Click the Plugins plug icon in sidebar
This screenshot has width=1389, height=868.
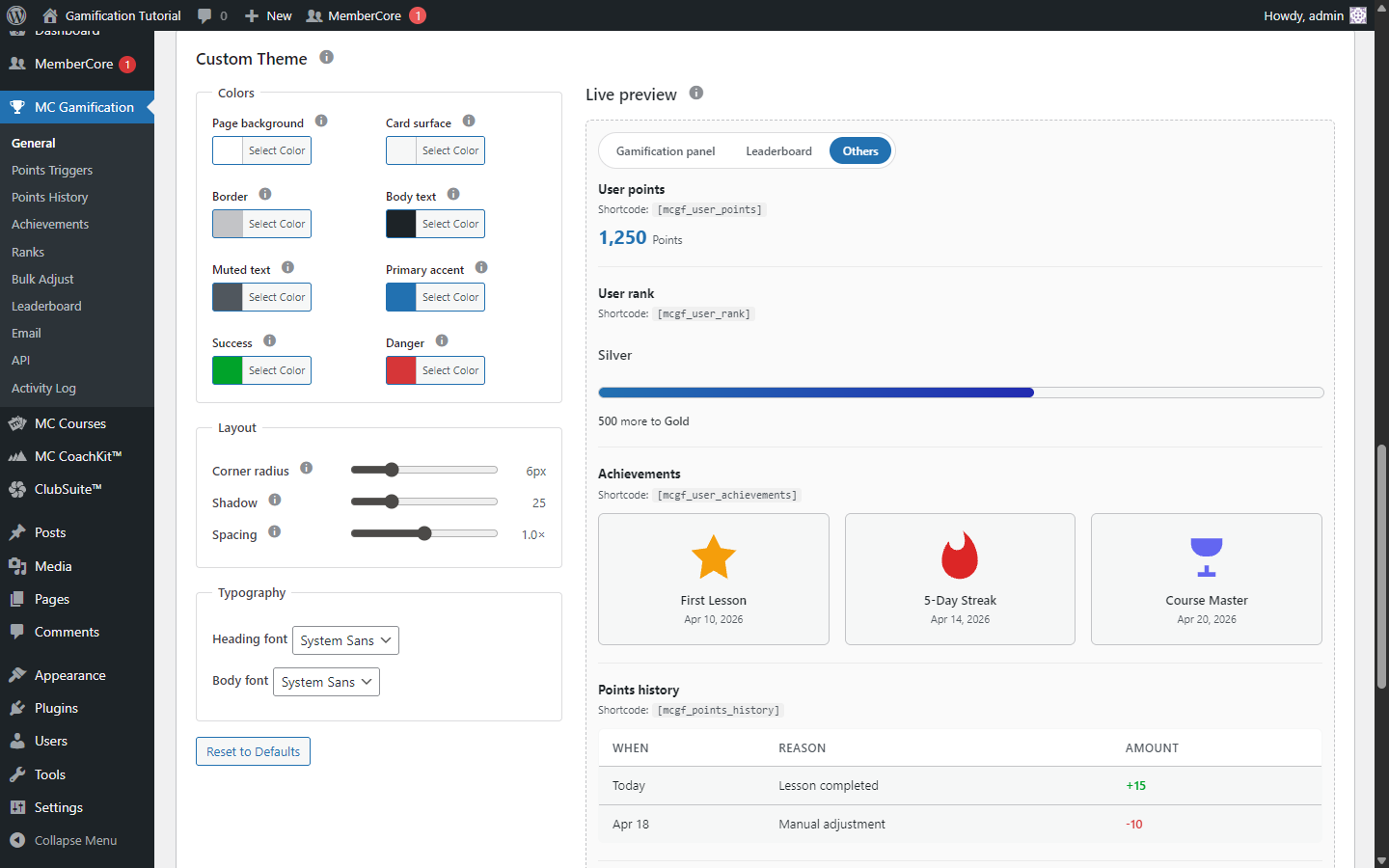pyautogui.click(x=17, y=708)
